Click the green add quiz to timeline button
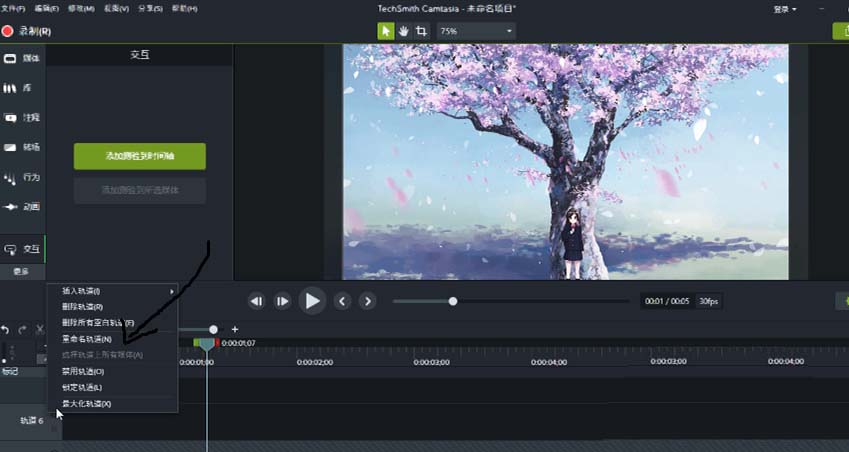The height and width of the screenshot is (452, 849). [140, 156]
